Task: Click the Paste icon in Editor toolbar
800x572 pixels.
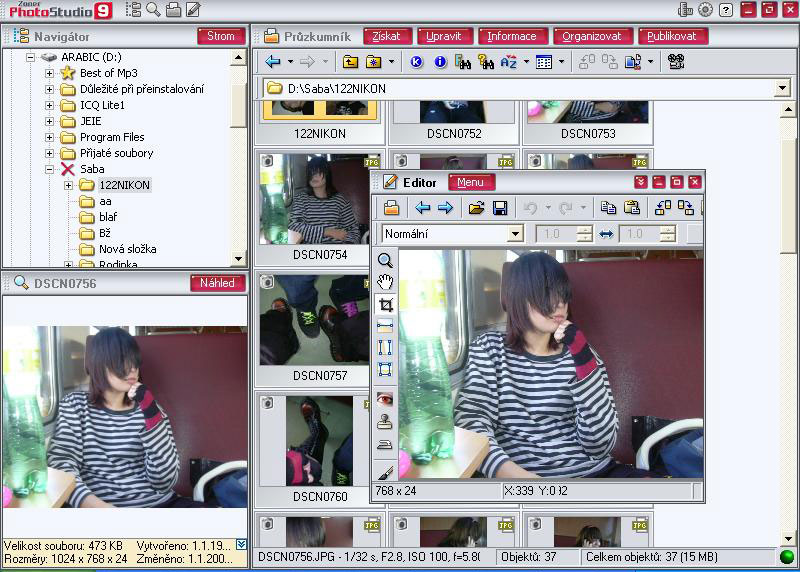Action: point(632,208)
